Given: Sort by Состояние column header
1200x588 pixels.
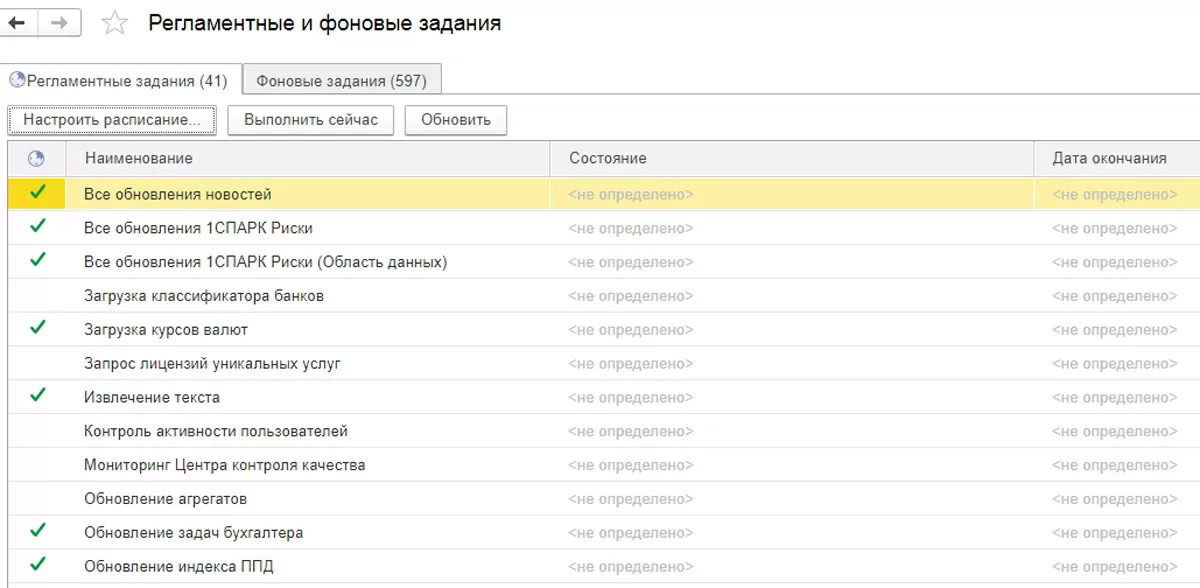Looking at the screenshot, I should click(792, 158).
